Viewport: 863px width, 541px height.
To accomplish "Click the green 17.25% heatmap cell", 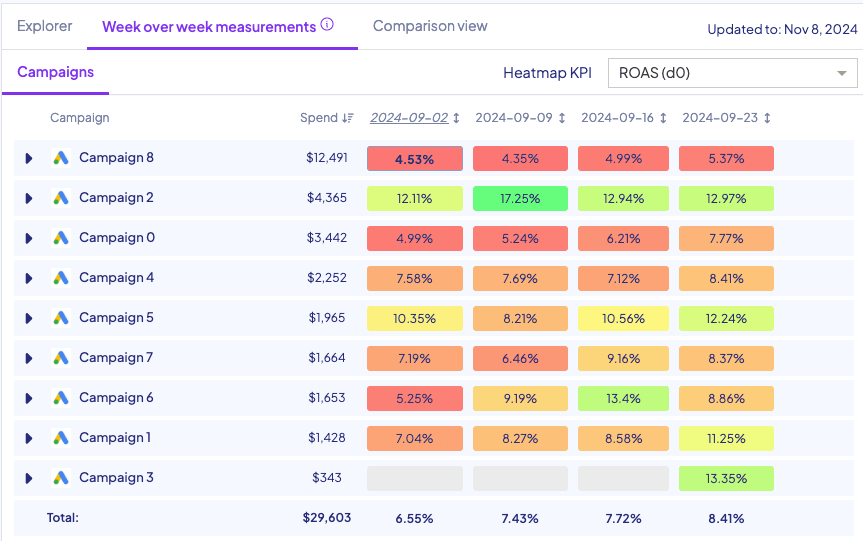I will coord(520,198).
